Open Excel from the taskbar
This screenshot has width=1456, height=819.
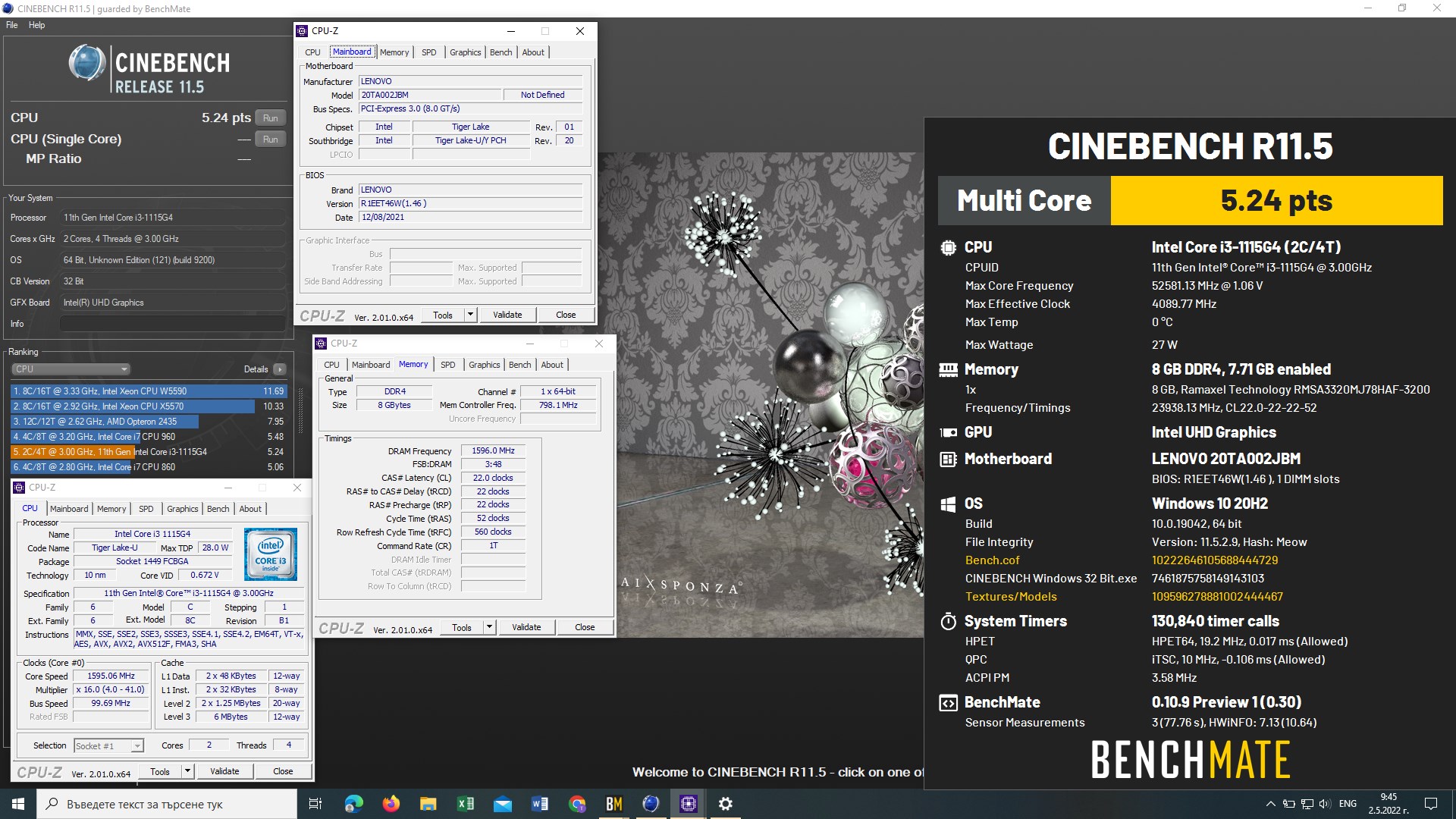coord(465,804)
